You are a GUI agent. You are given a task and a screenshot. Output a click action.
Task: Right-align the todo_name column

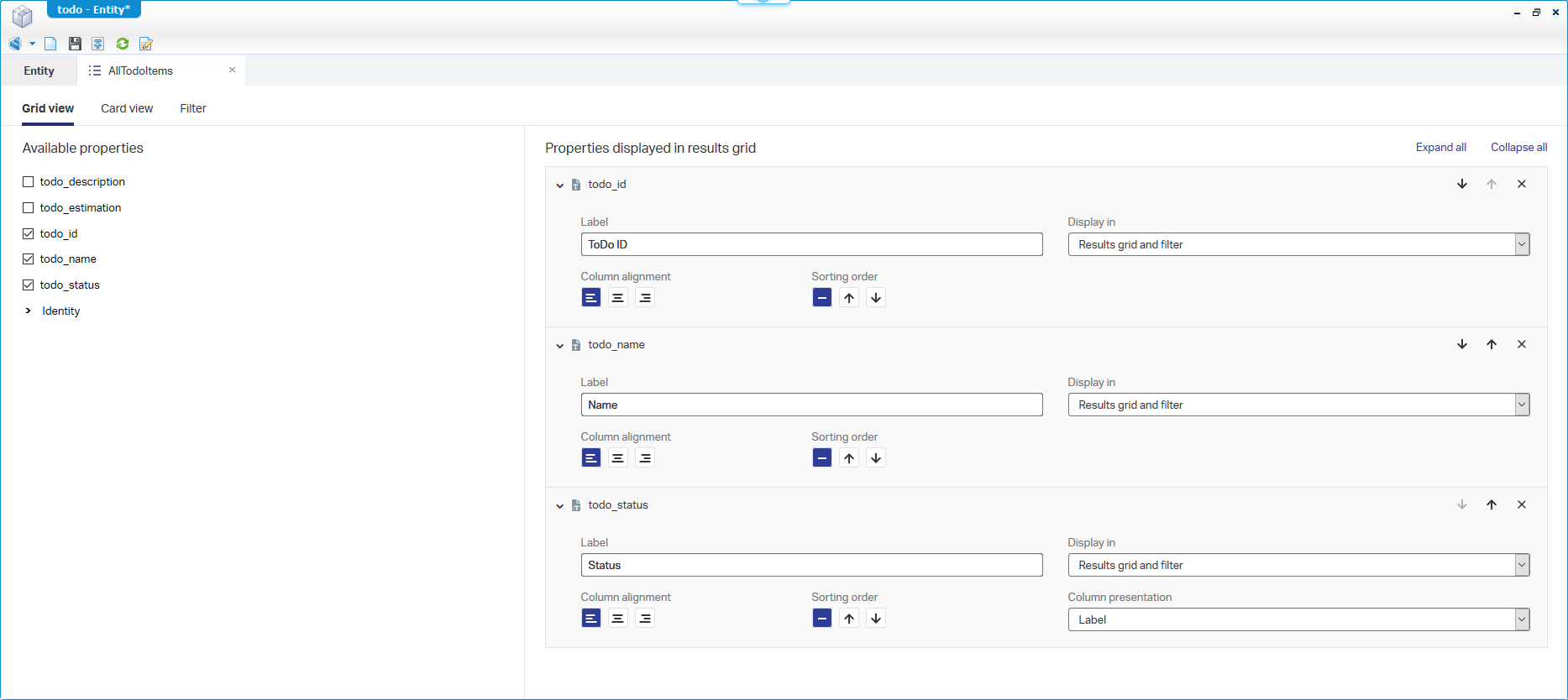[x=644, y=458]
